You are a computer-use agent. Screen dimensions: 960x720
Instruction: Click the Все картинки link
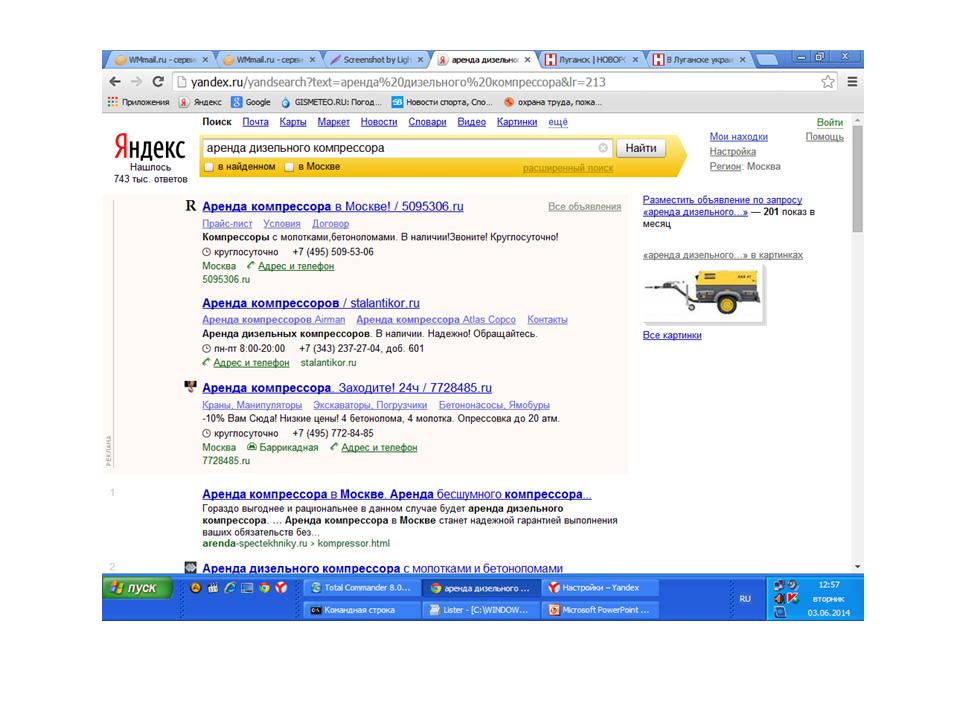pos(672,335)
